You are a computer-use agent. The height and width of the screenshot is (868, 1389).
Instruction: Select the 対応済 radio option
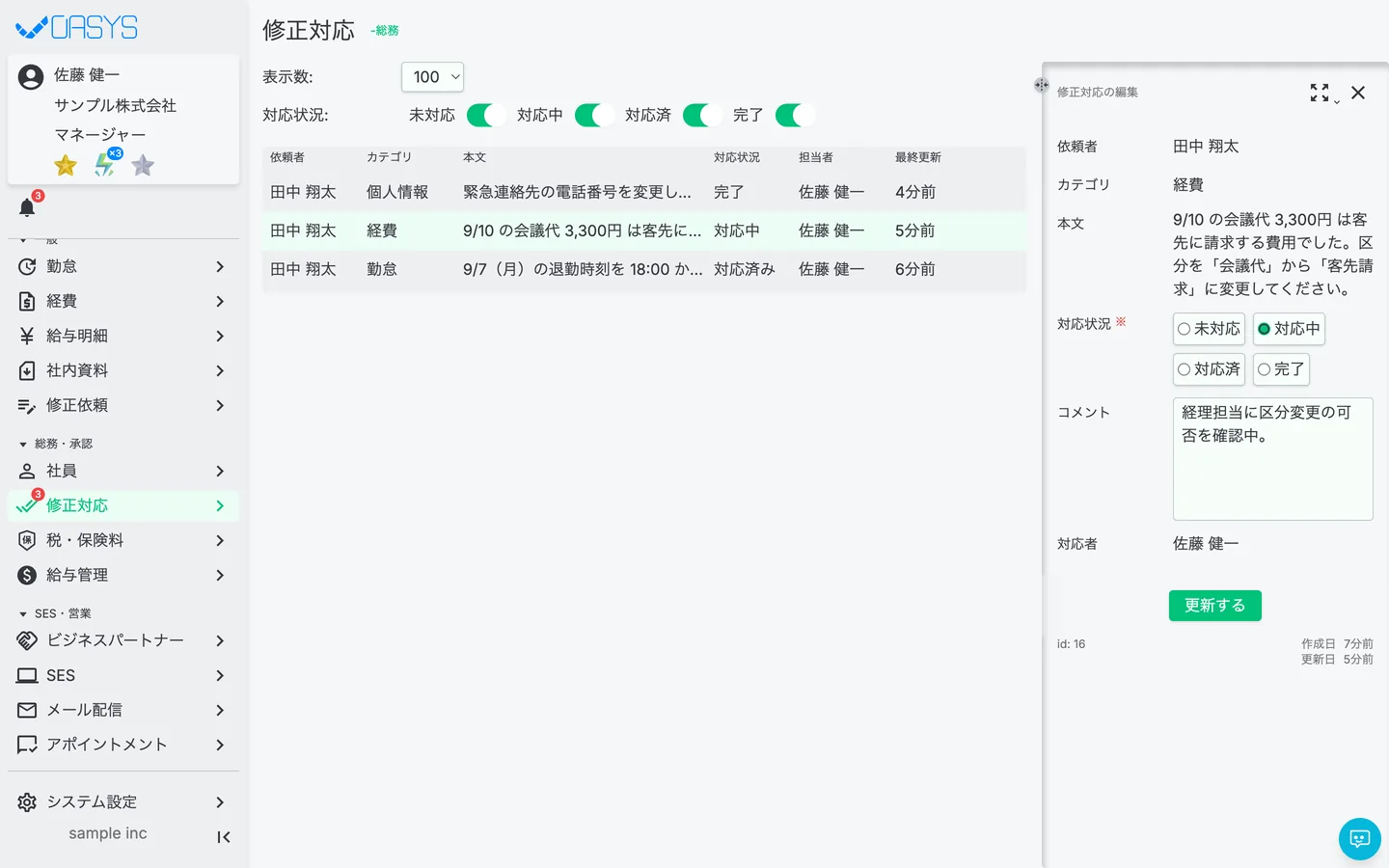1209,369
